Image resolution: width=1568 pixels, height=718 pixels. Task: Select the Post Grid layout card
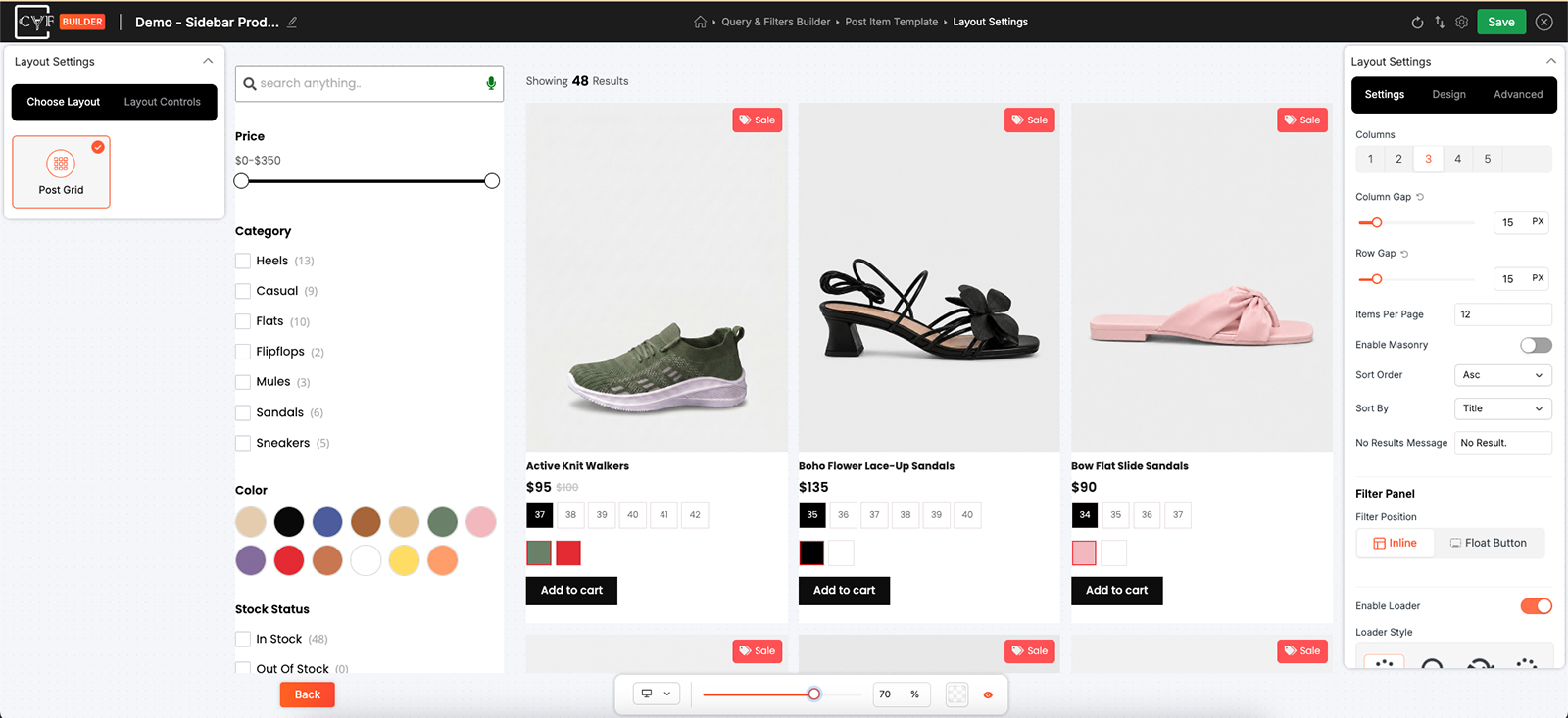[x=61, y=171]
